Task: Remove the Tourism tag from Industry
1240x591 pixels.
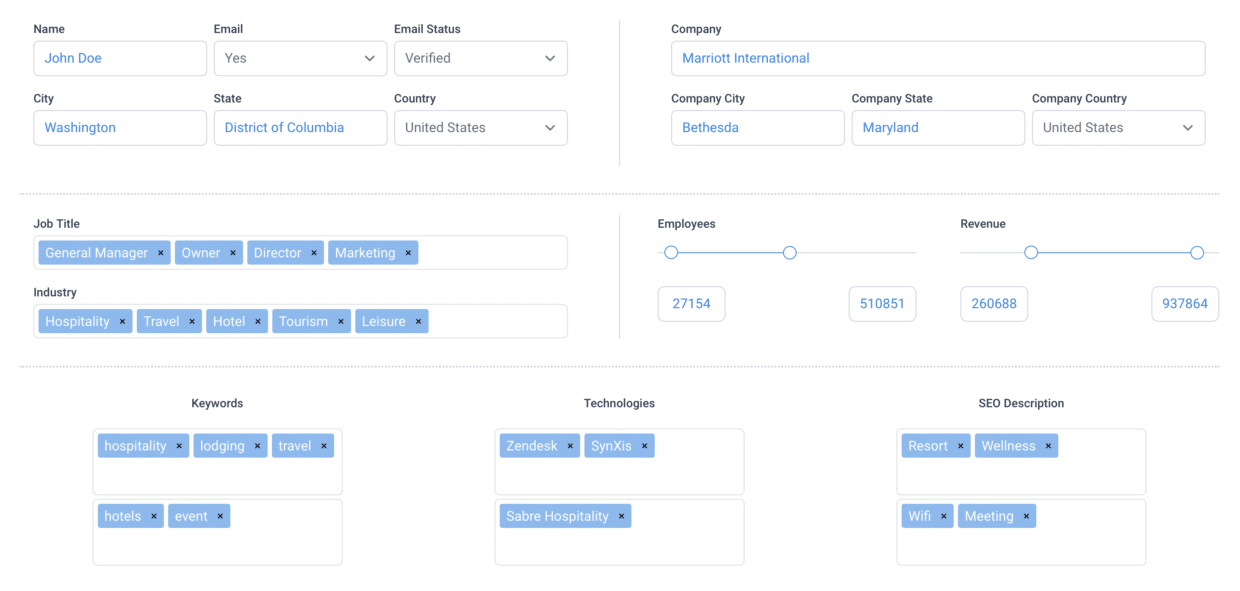Action: point(339,321)
